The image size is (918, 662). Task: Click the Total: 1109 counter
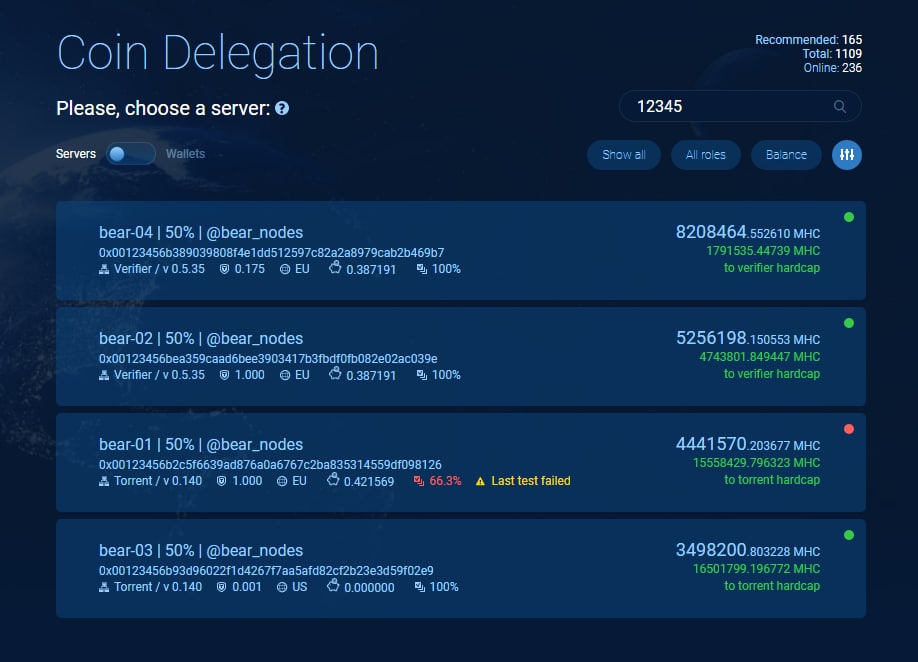pos(832,54)
